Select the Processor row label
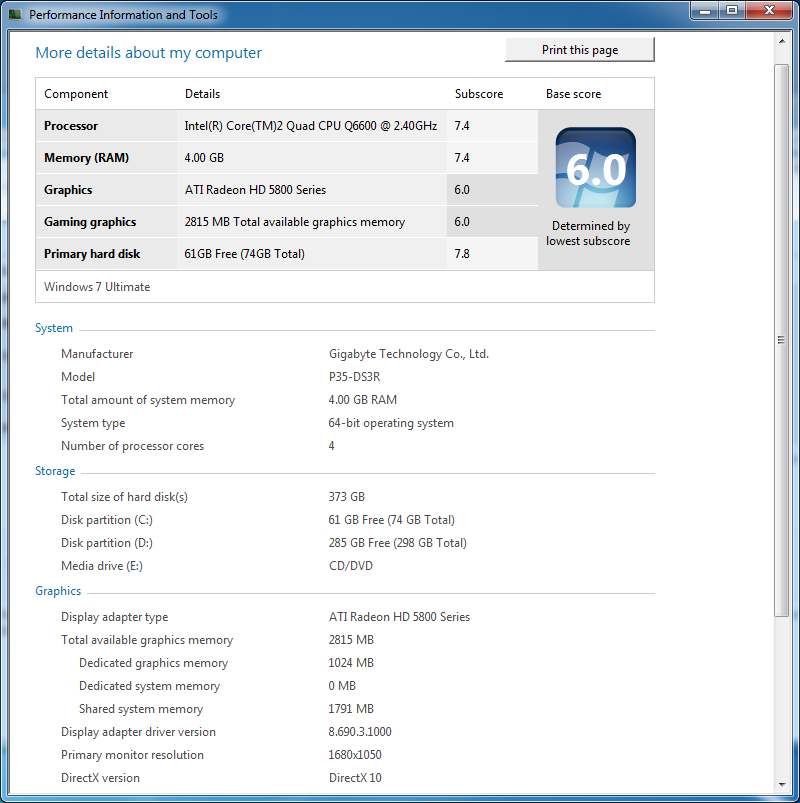800x803 pixels. [x=71, y=126]
